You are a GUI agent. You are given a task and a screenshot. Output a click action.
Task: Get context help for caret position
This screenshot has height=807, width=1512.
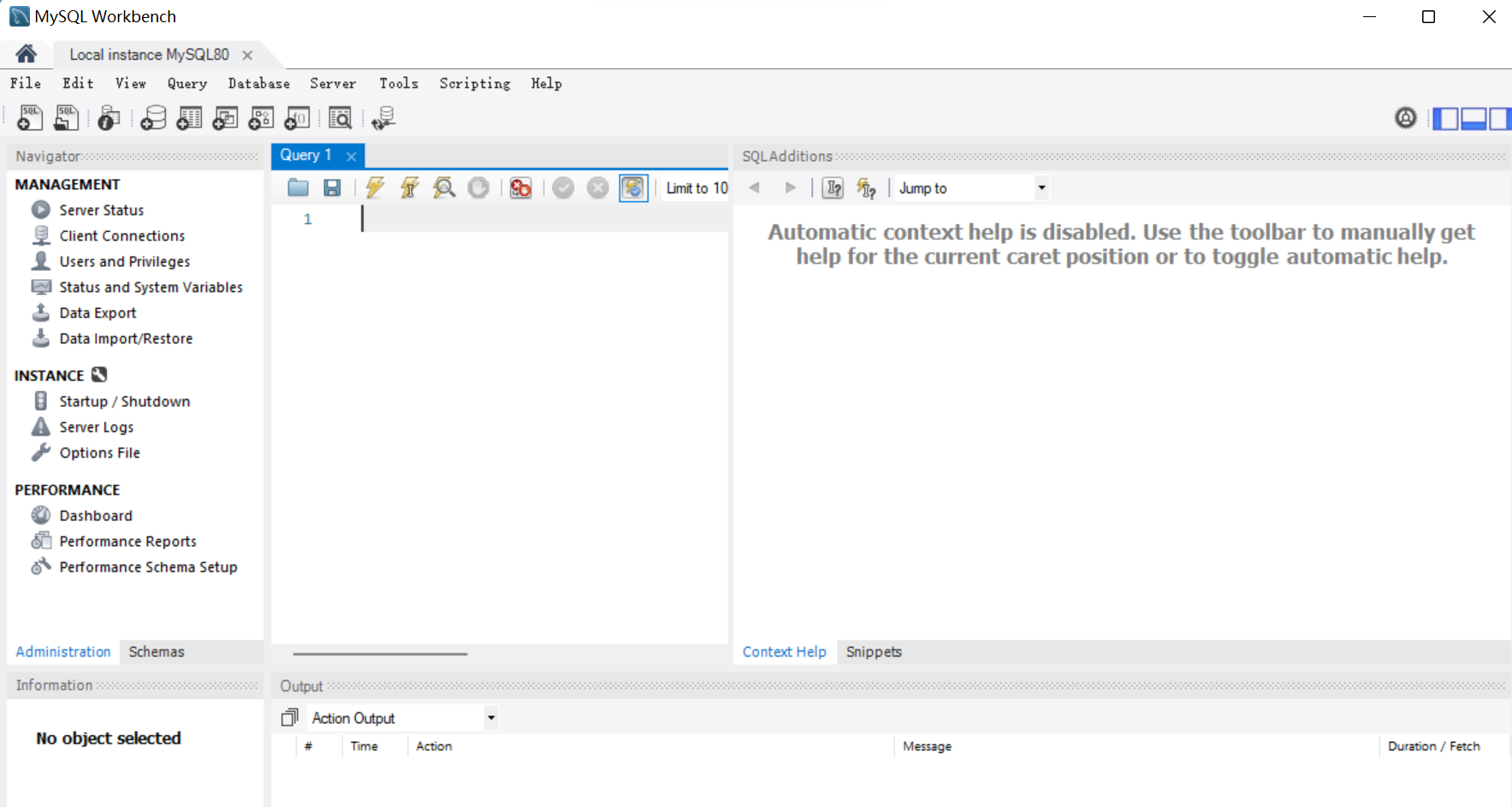[x=833, y=187]
